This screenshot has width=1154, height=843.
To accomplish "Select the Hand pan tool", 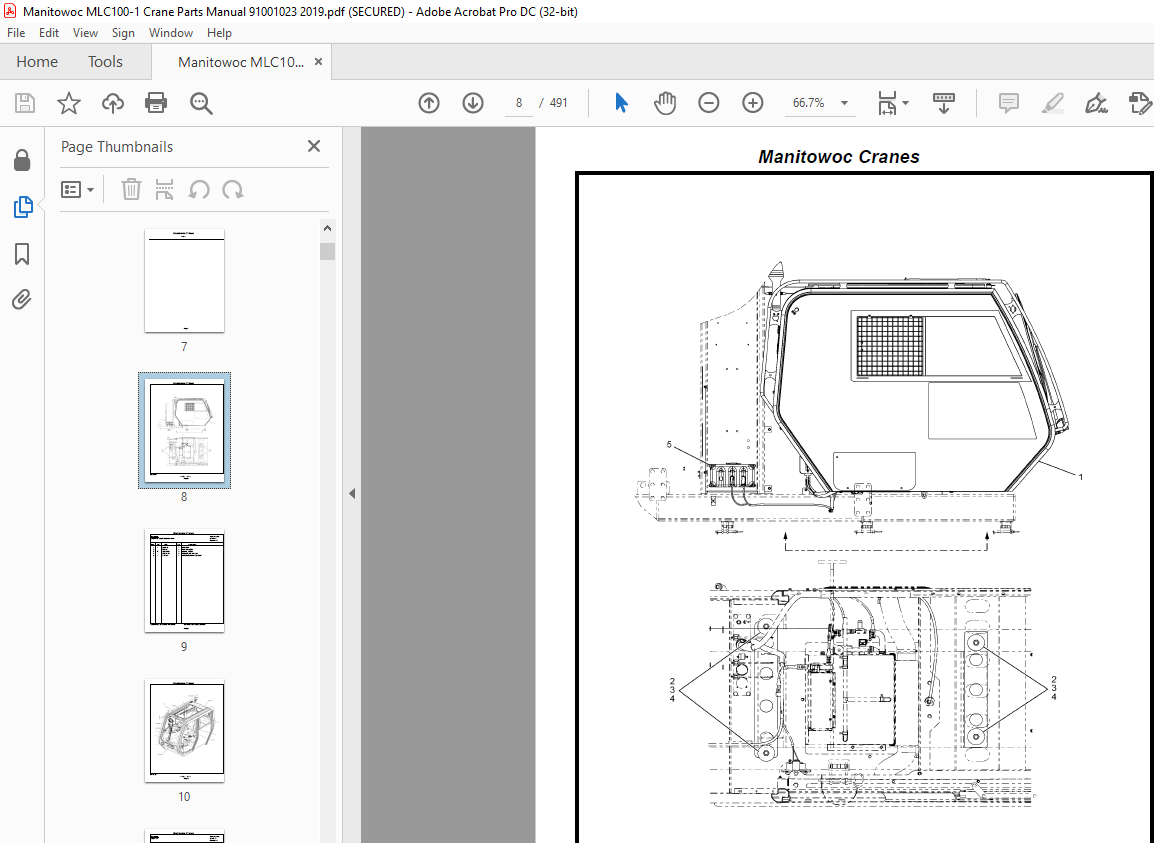I will (665, 103).
